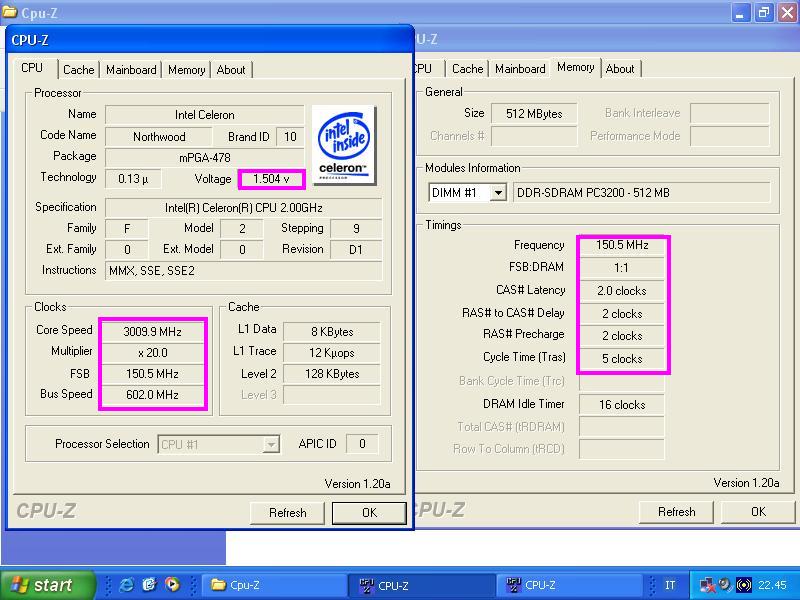Image resolution: width=800 pixels, height=600 pixels.
Task: Launch Outlook Express quick launch icon
Action: click(x=149, y=585)
